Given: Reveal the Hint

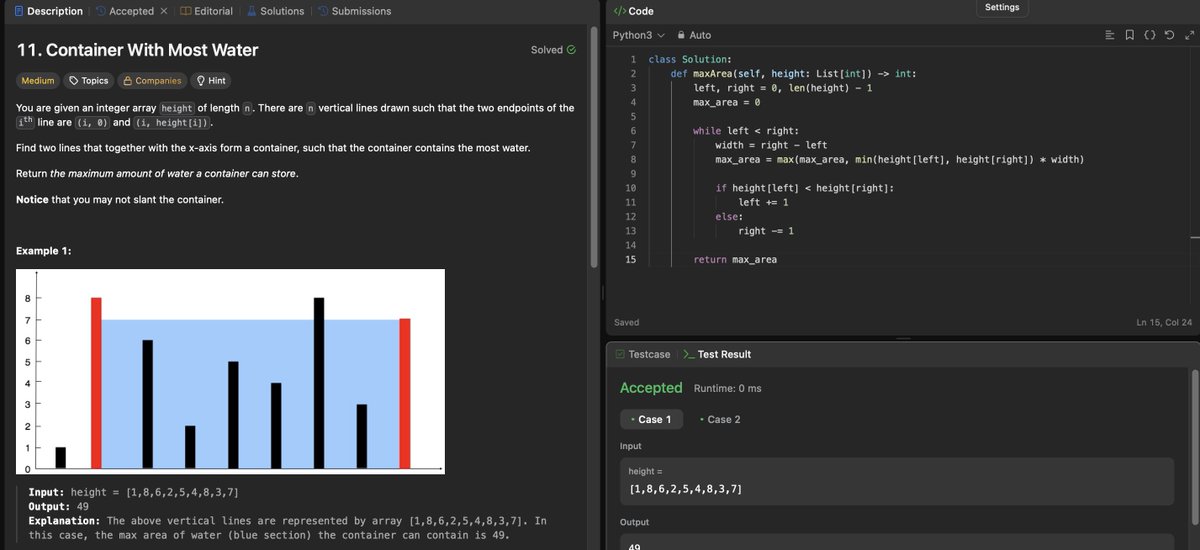Looking at the screenshot, I should [211, 81].
